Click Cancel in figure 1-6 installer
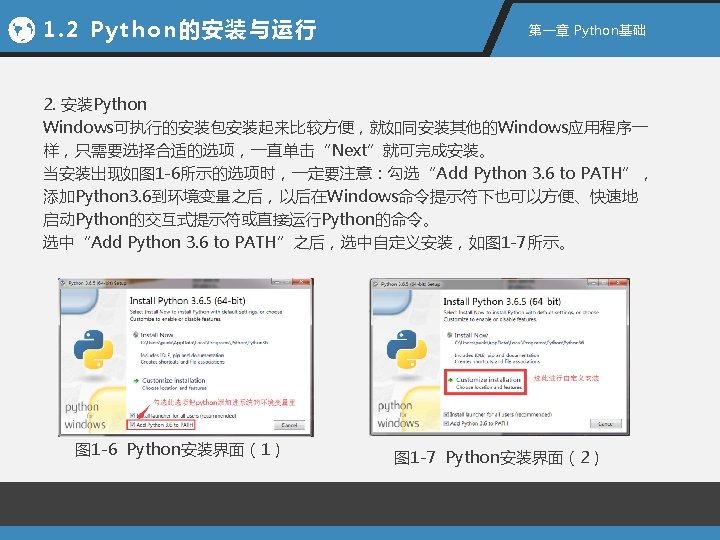The width and height of the screenshot is (720, 540). coord(289,425)
